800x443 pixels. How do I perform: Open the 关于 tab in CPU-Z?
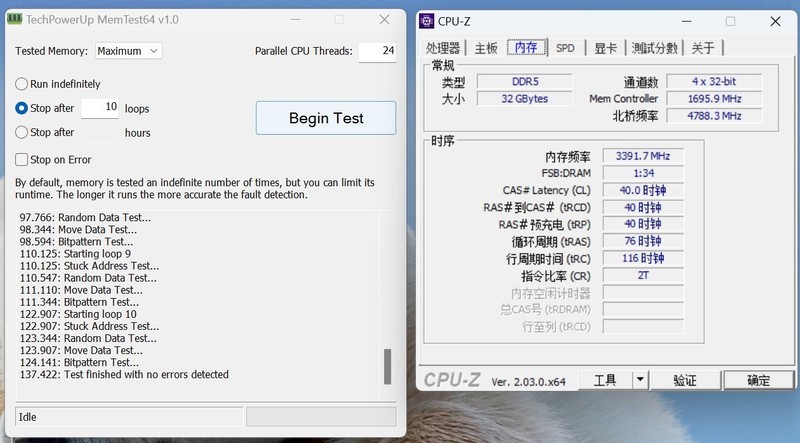(703, 48)
